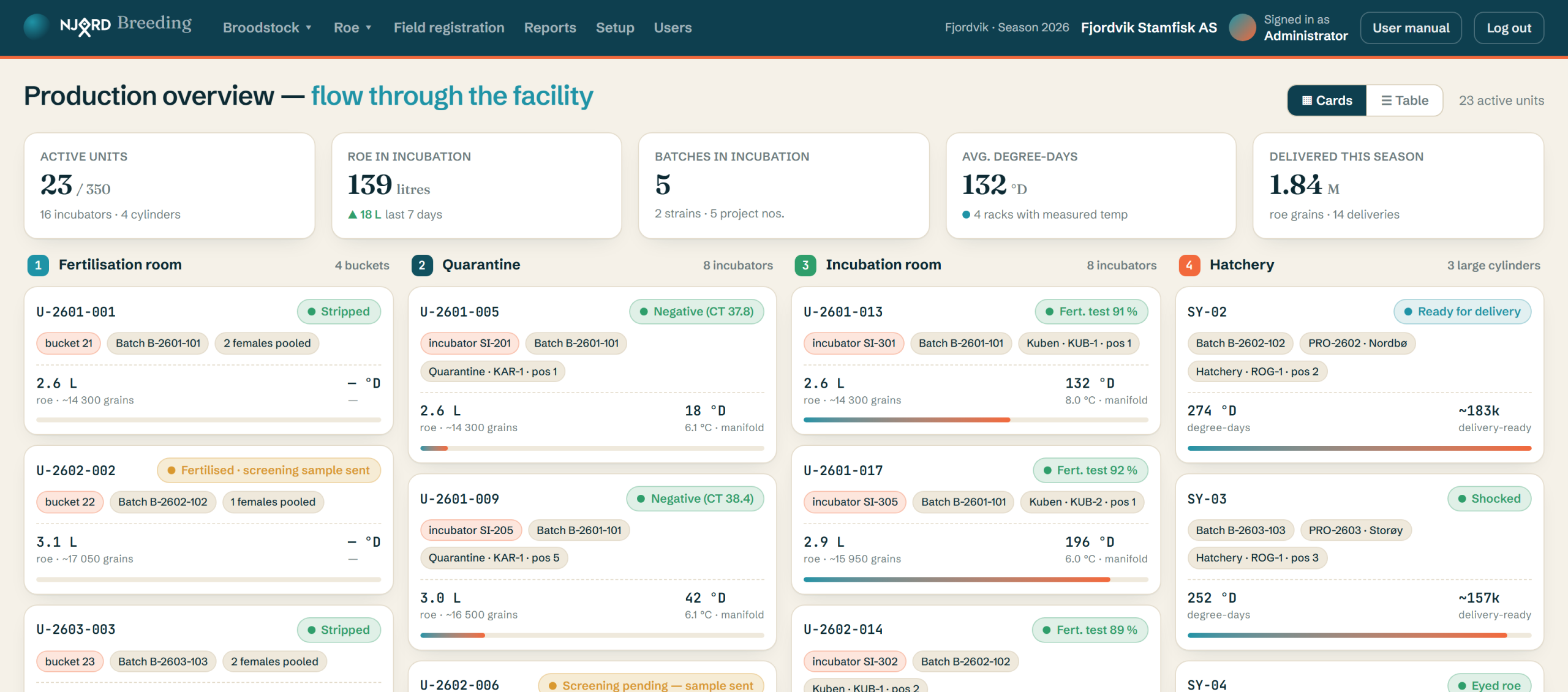
Task: Open the Active Units summary card
Action: pos(169,186)
